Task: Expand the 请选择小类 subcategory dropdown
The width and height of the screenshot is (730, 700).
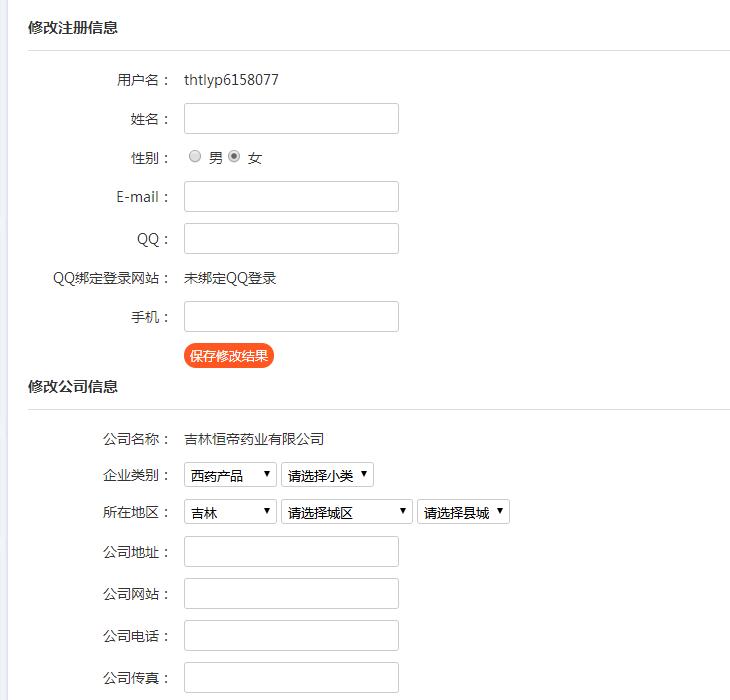Action: (327, 475)
